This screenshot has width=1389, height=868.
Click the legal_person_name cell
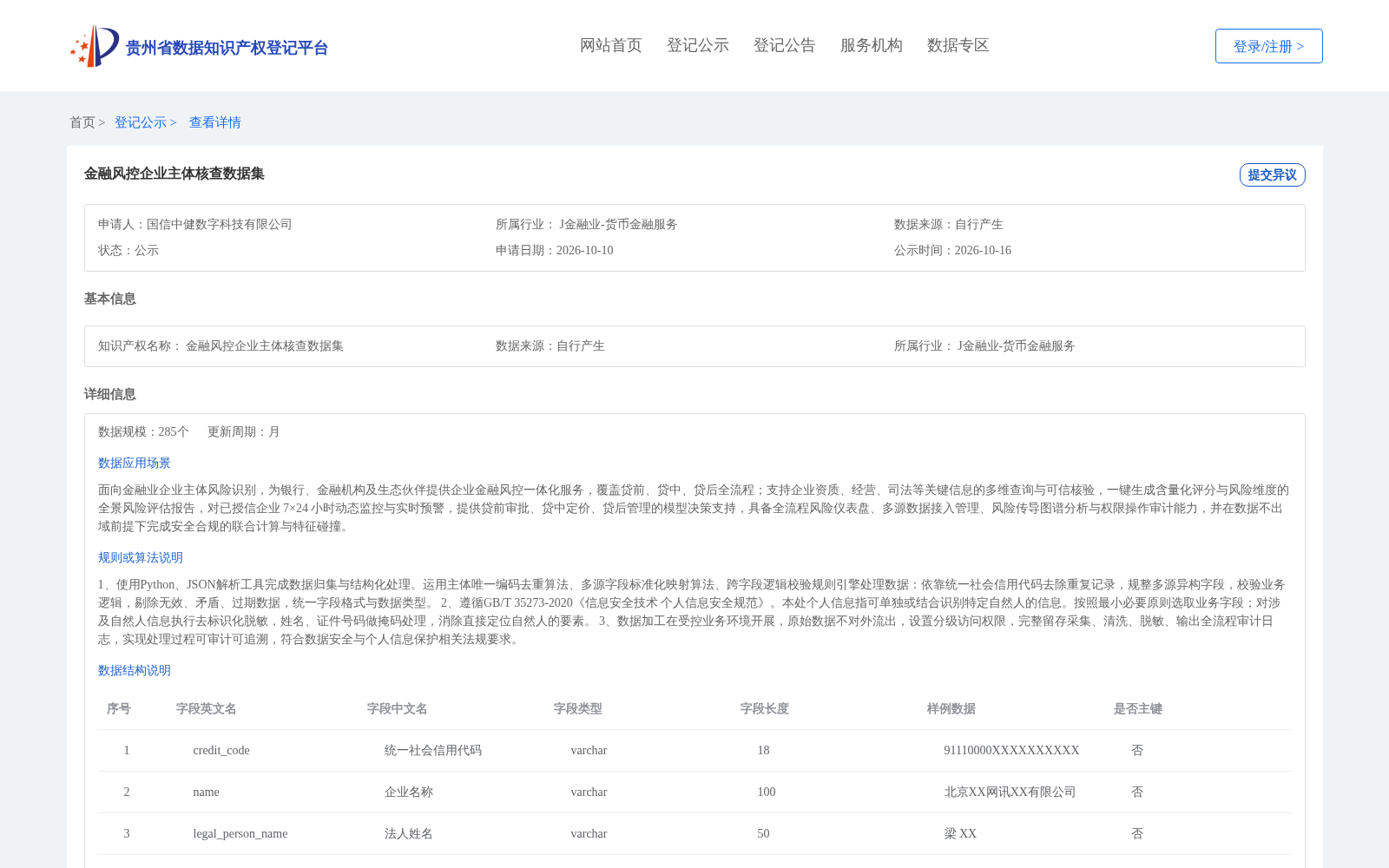(x=240, y=833)
